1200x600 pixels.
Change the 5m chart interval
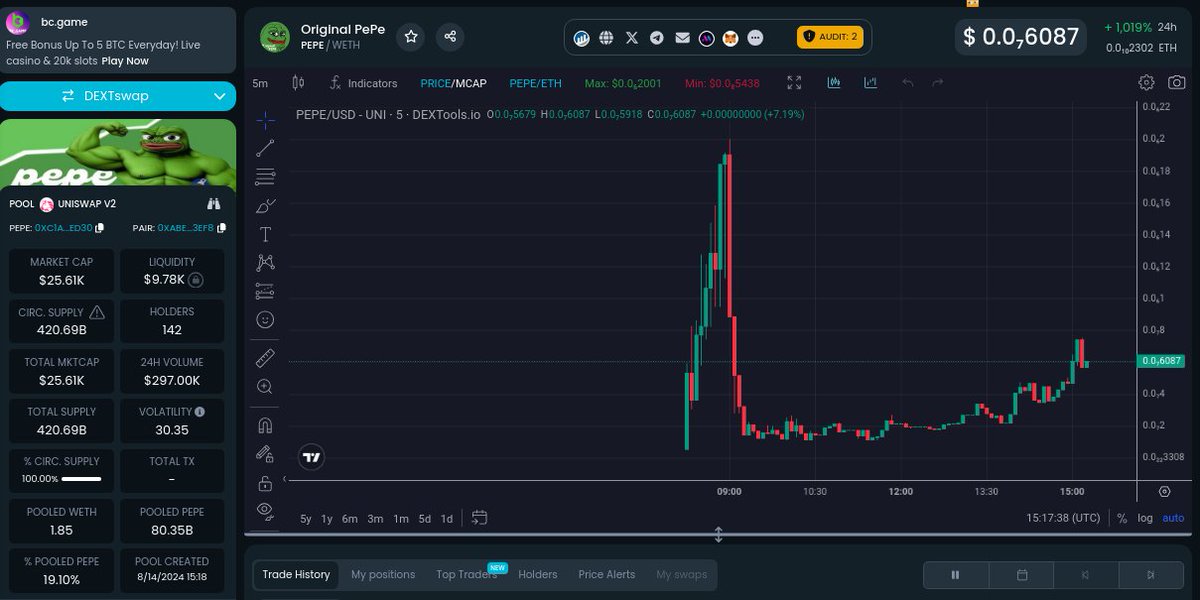coord(260,83)
